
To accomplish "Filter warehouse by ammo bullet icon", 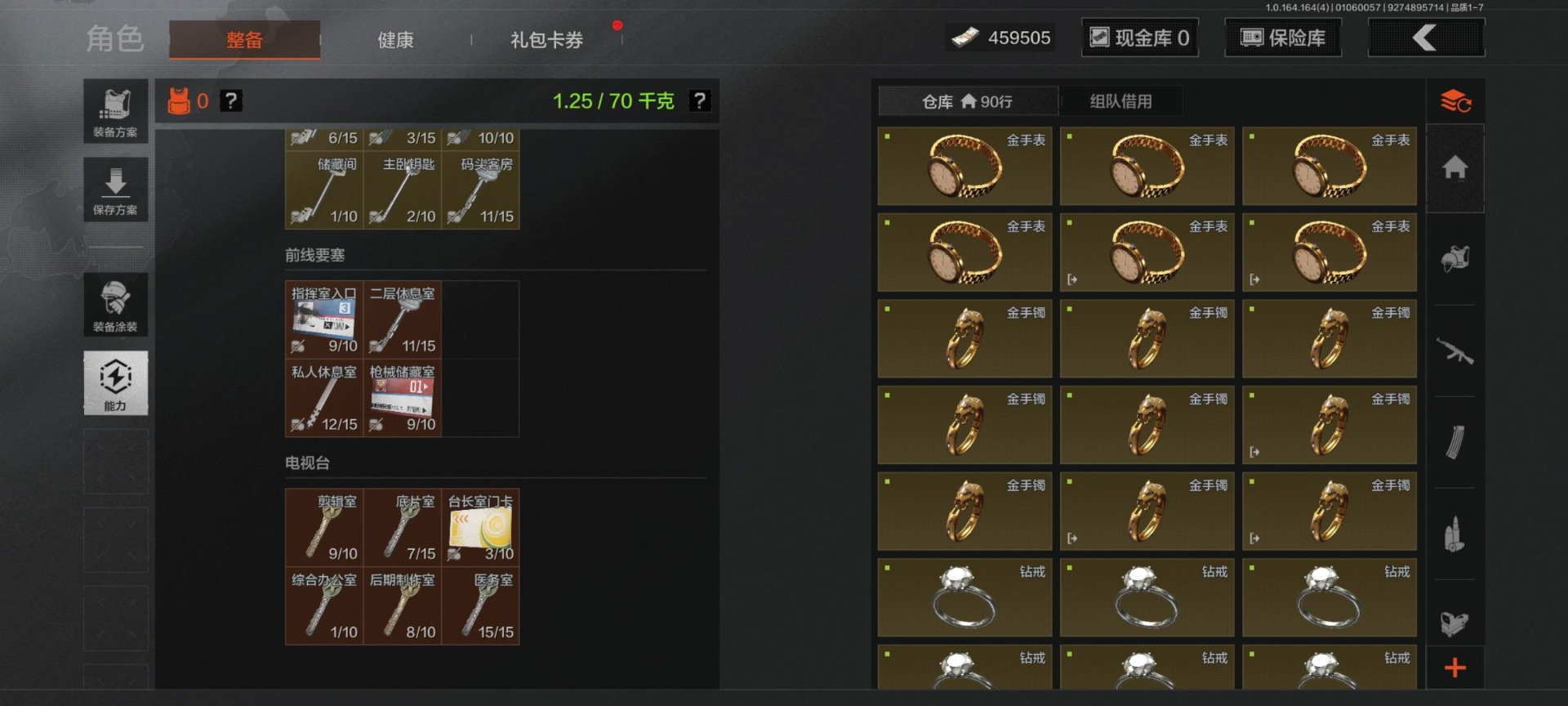I will click(1455, 534).
